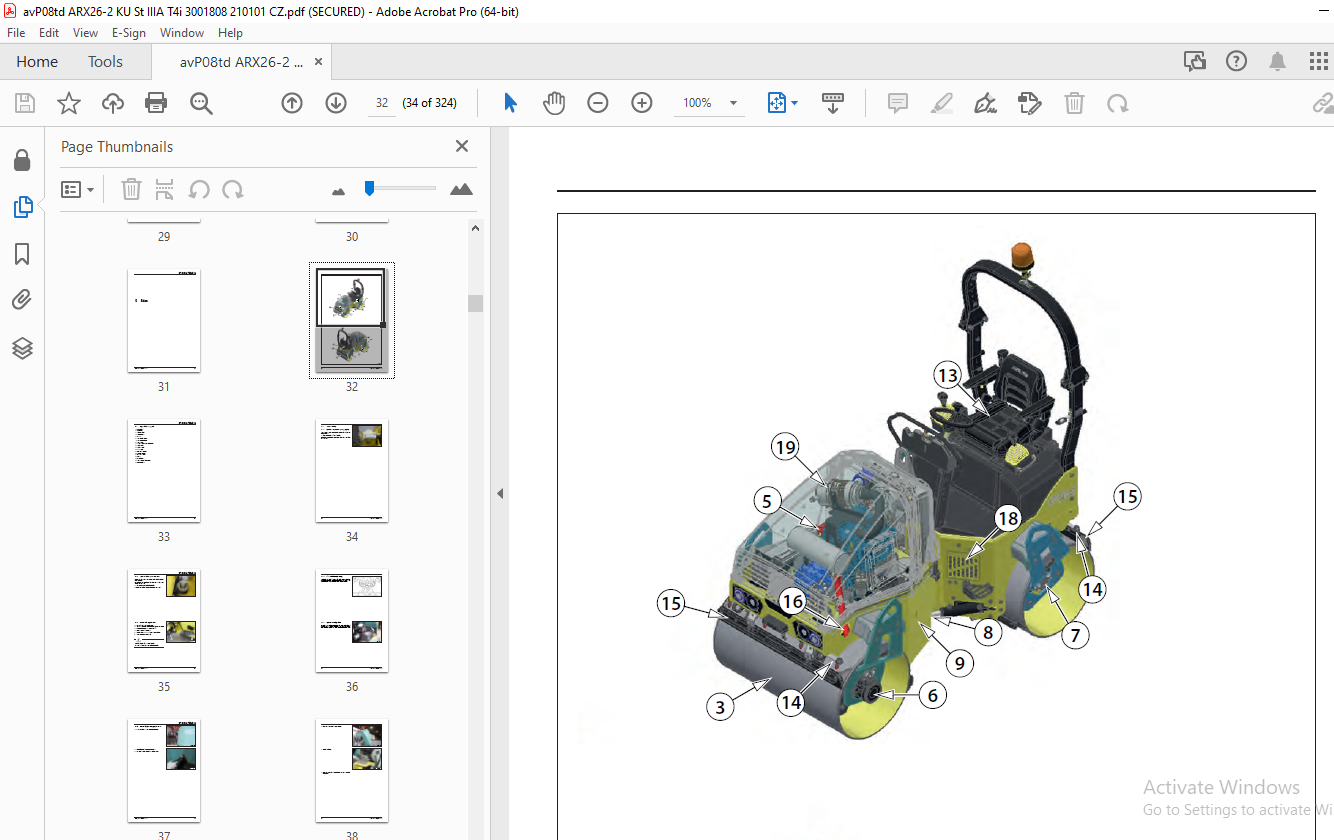Select page 34 thumbnail

point(352,471)
